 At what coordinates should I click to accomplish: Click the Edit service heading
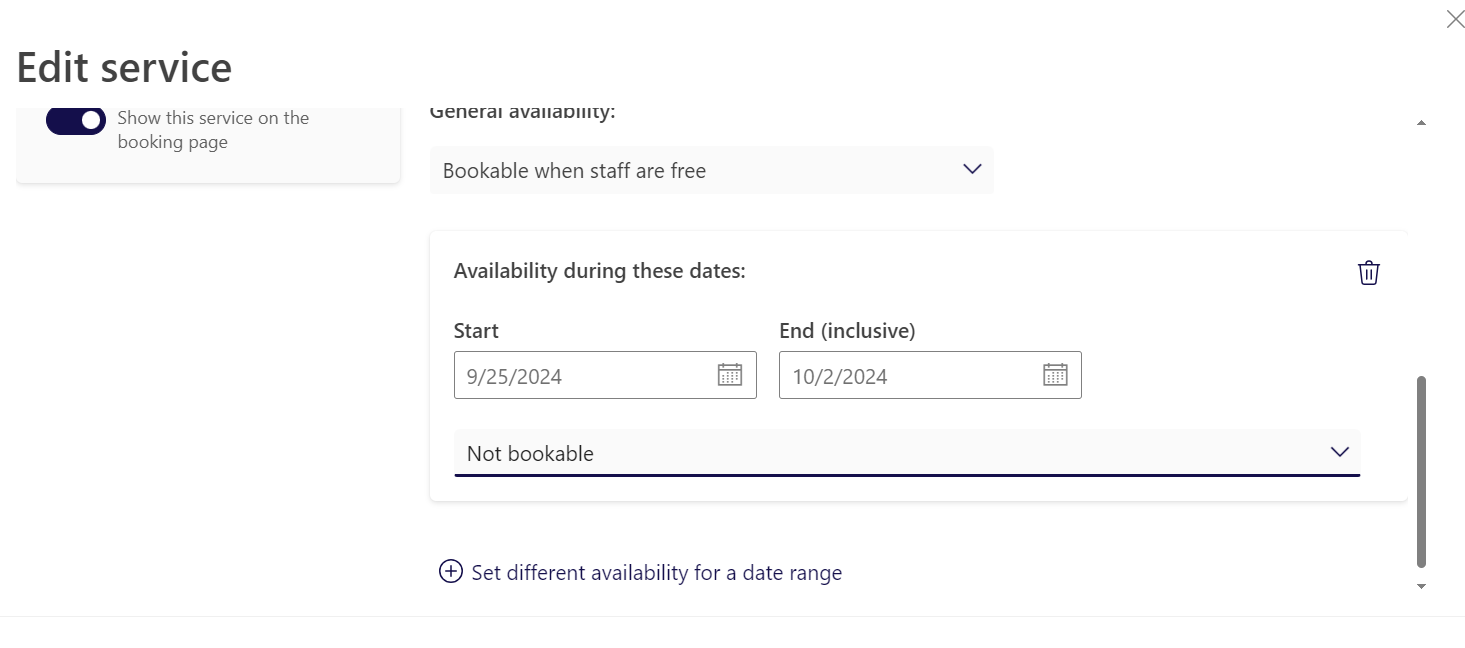(x=124, y=68)
